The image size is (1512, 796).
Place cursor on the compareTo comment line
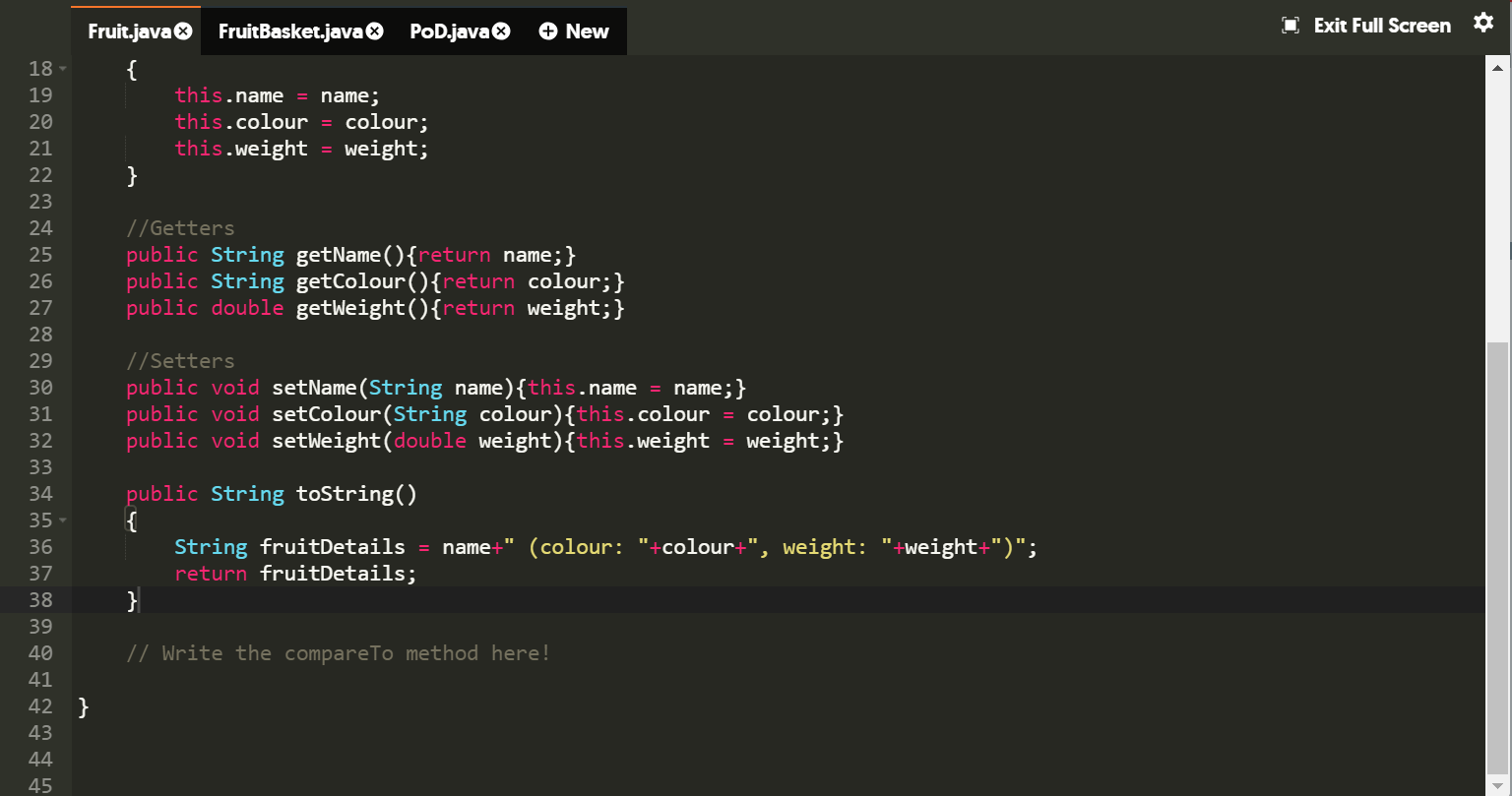(339, 652)
